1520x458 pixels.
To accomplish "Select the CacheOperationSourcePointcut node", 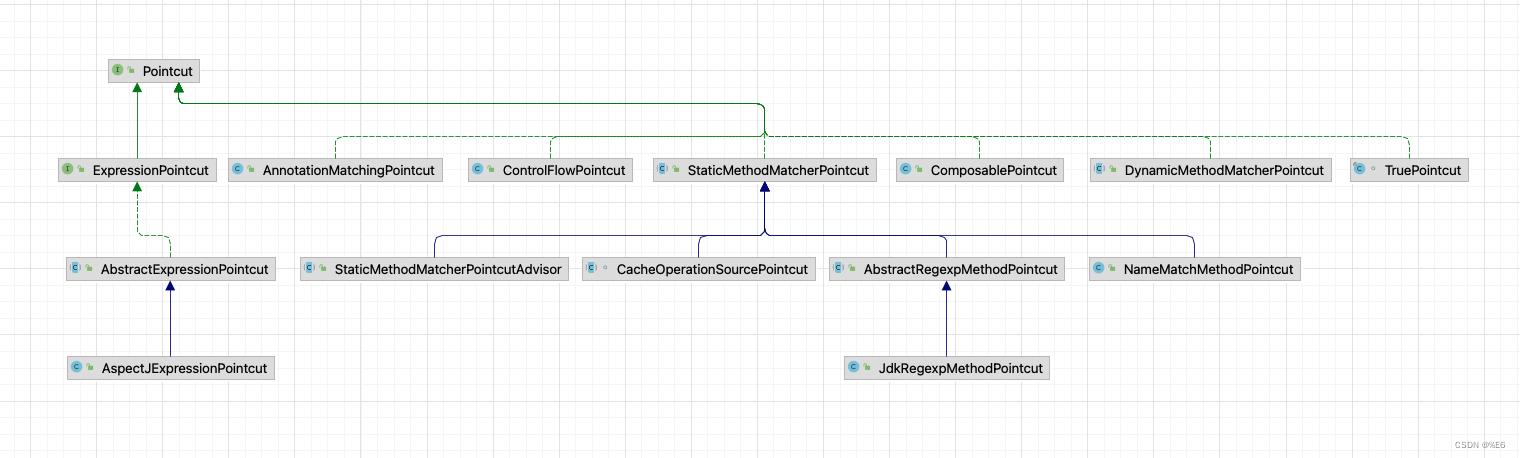I will tap(698, 269).
